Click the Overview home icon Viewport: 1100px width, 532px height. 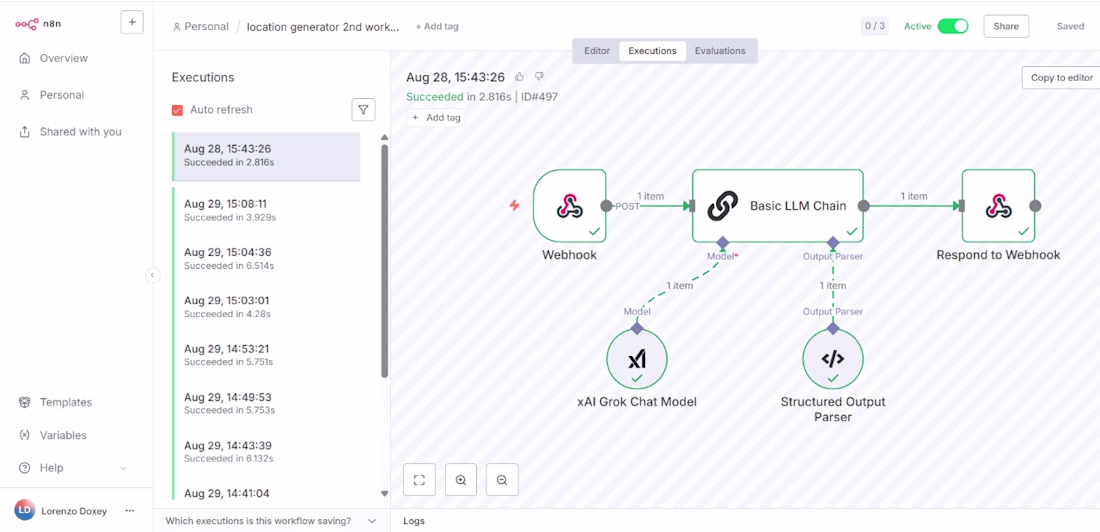(x=25, y=58)
